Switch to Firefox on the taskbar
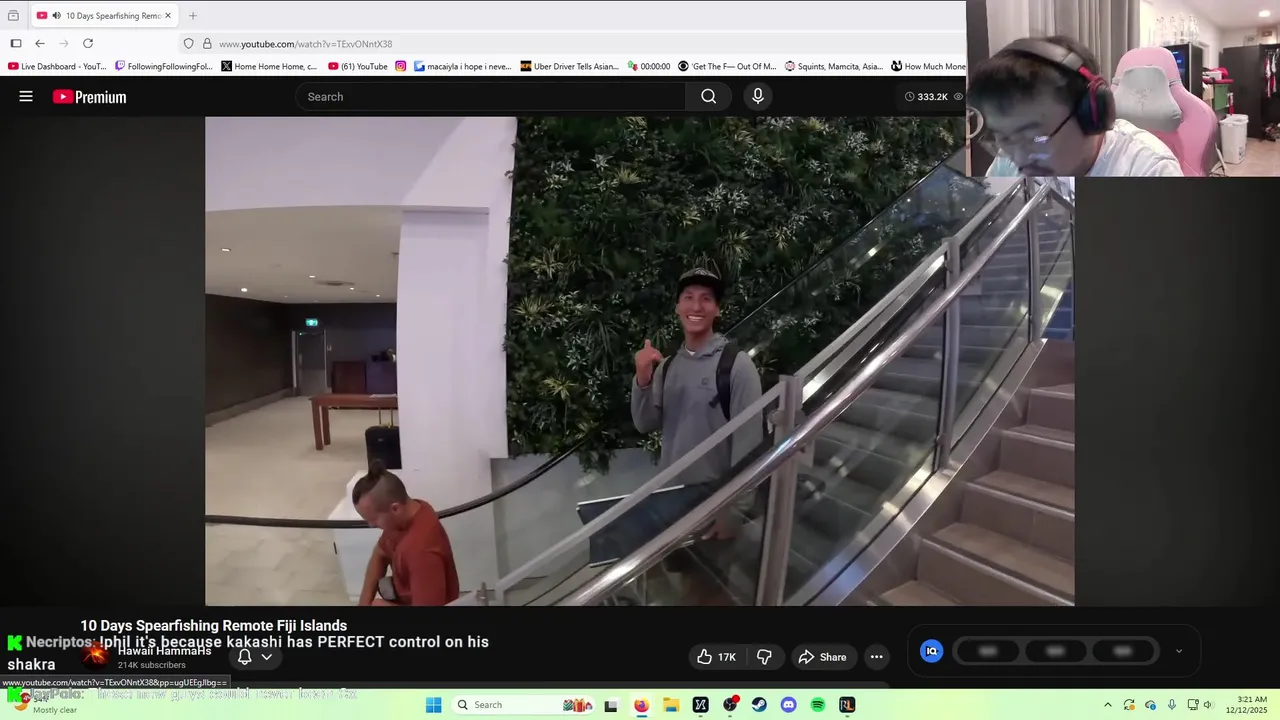 [641, 705]
